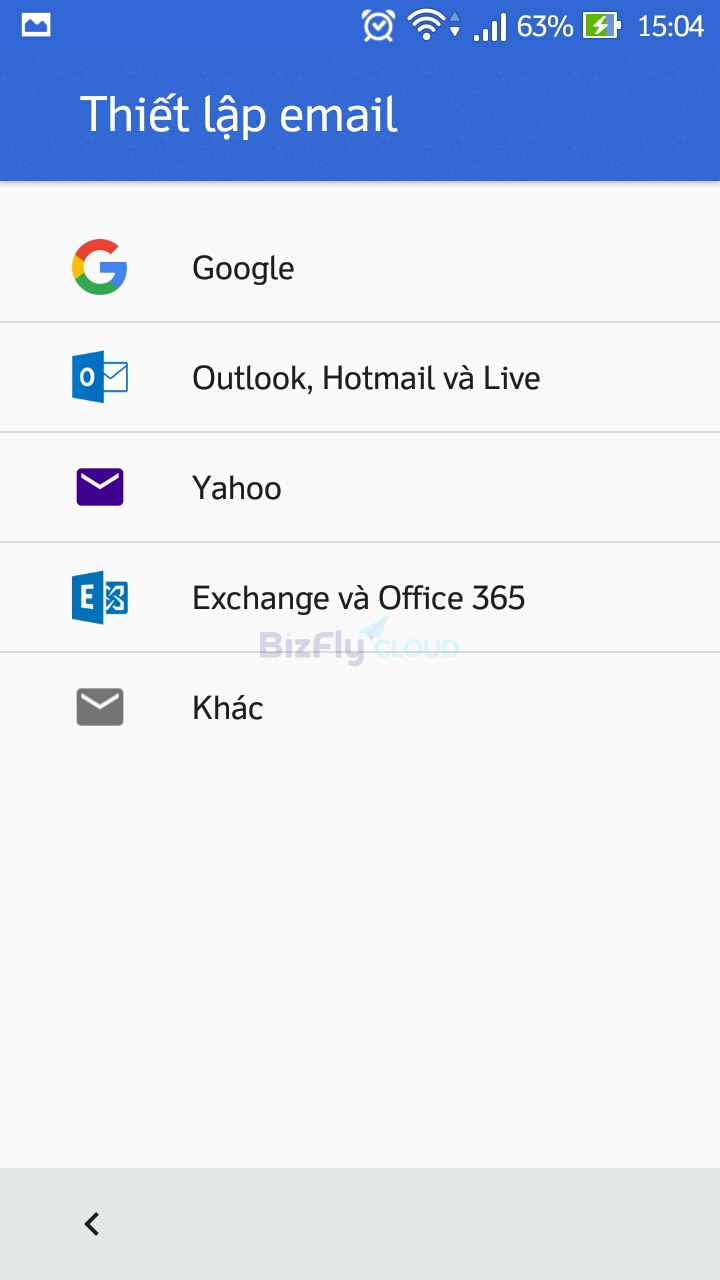Screen dimensions: 720x1280
Task: Tap the signal strength bars icon
Action: (490, 26)
